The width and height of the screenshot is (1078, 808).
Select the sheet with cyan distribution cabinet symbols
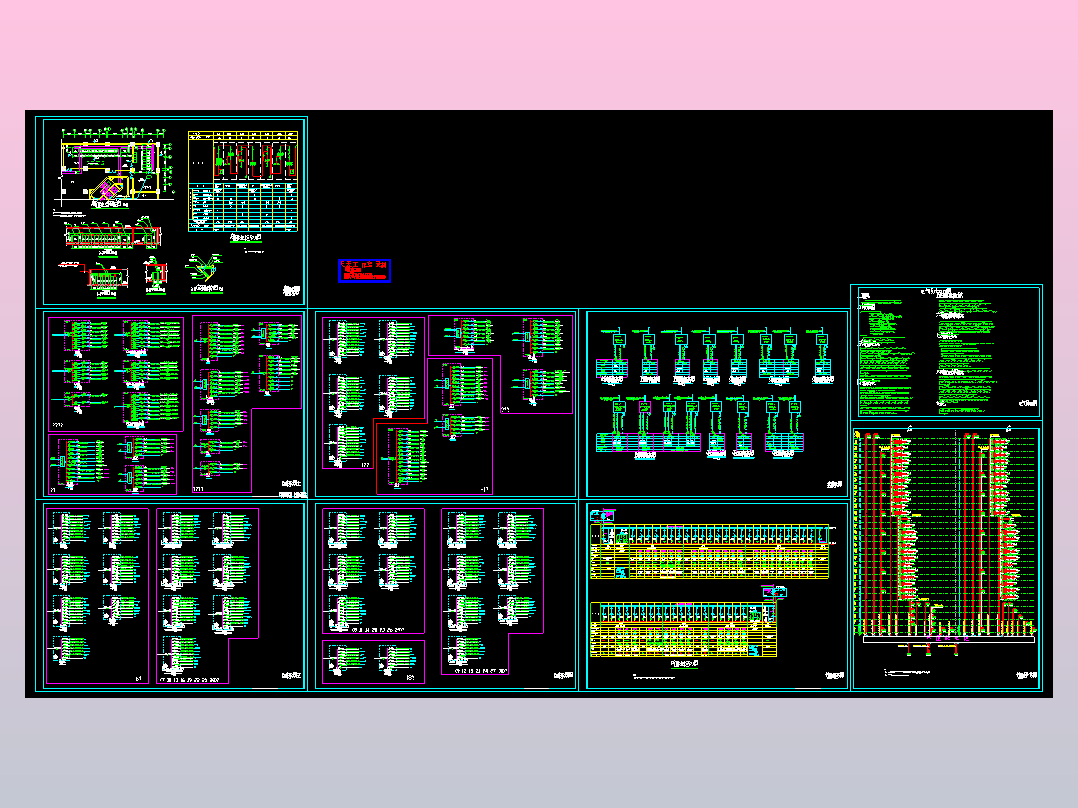coord(717,403)
